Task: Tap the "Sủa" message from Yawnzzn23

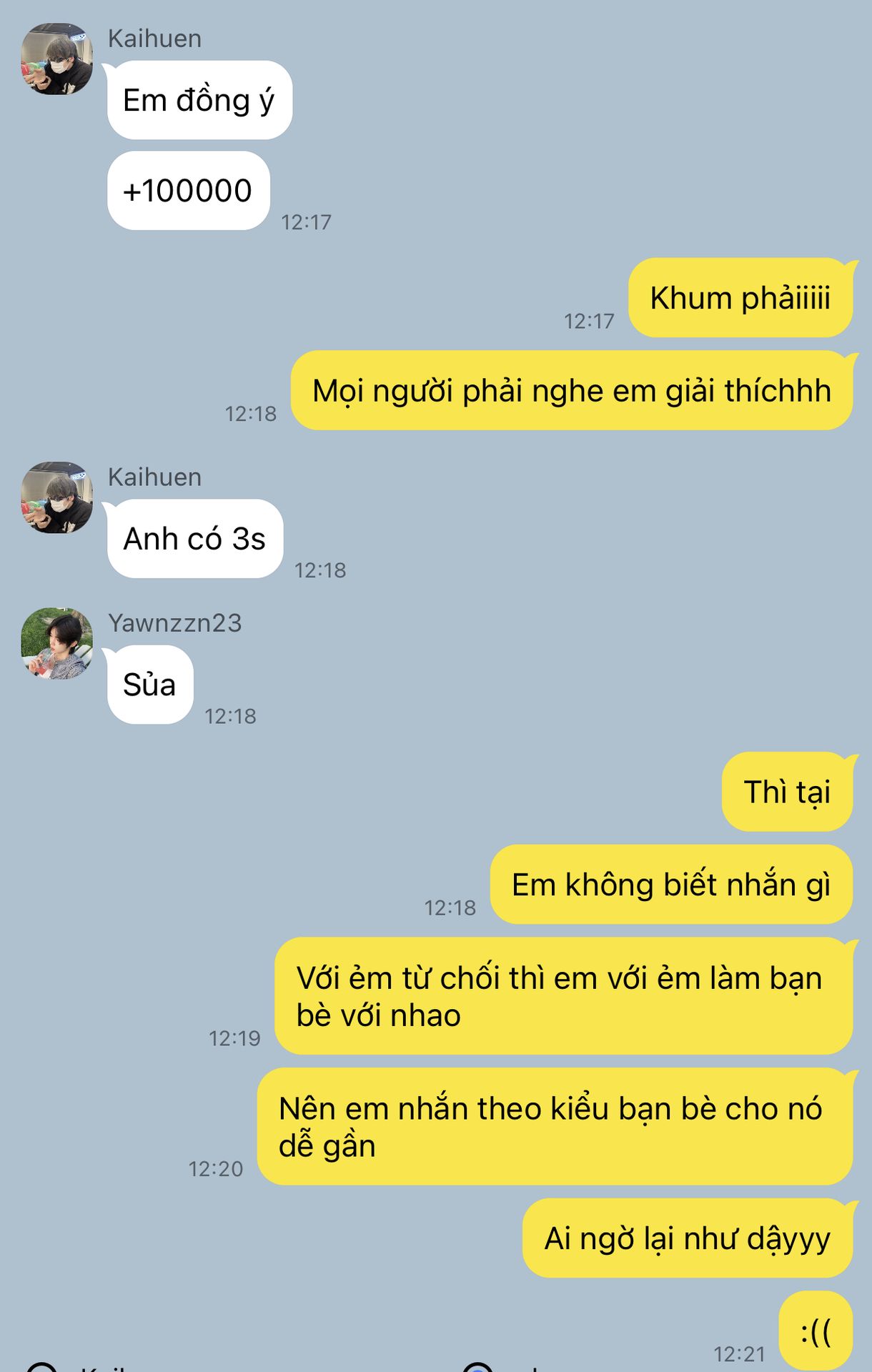Action: [150, 685]
